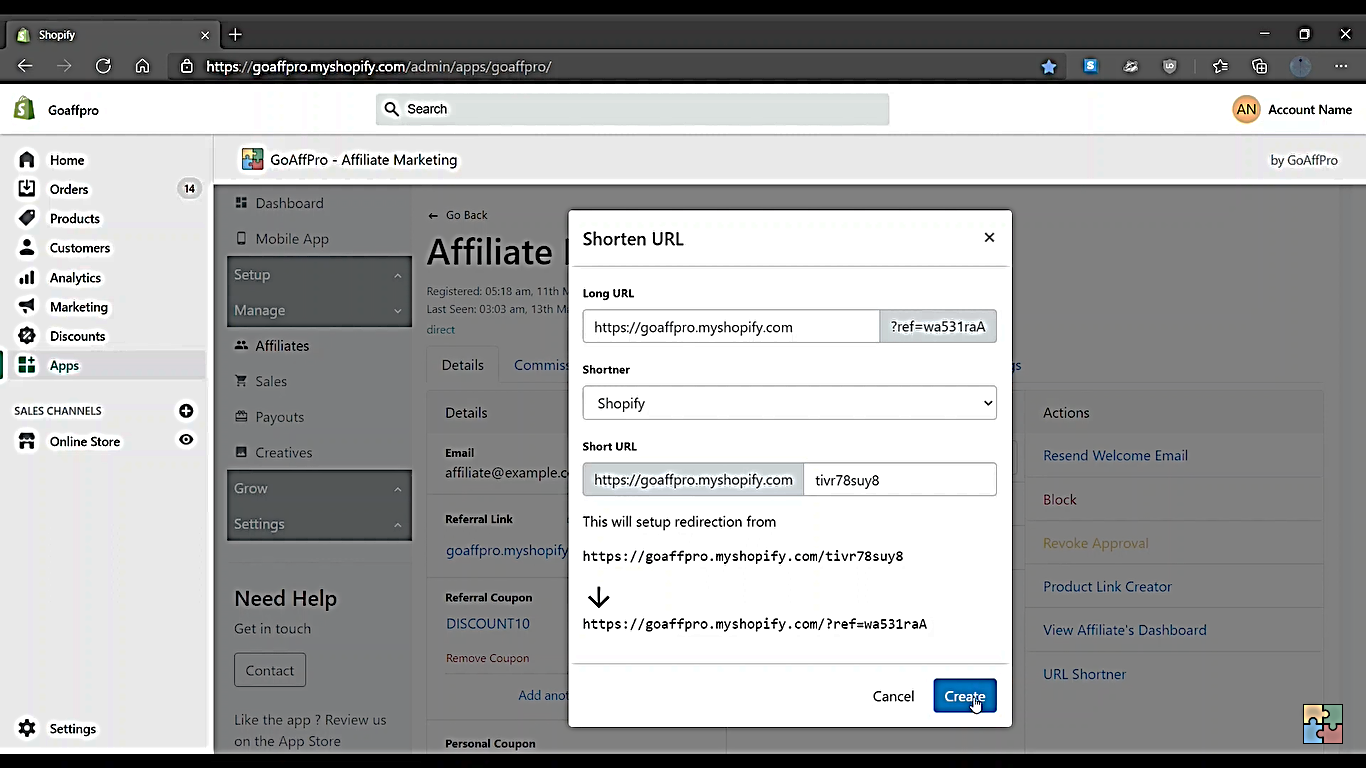Click URL Shortner action link
The height and width of the screenshot is (768, 1366).
tap(1084, 674)
